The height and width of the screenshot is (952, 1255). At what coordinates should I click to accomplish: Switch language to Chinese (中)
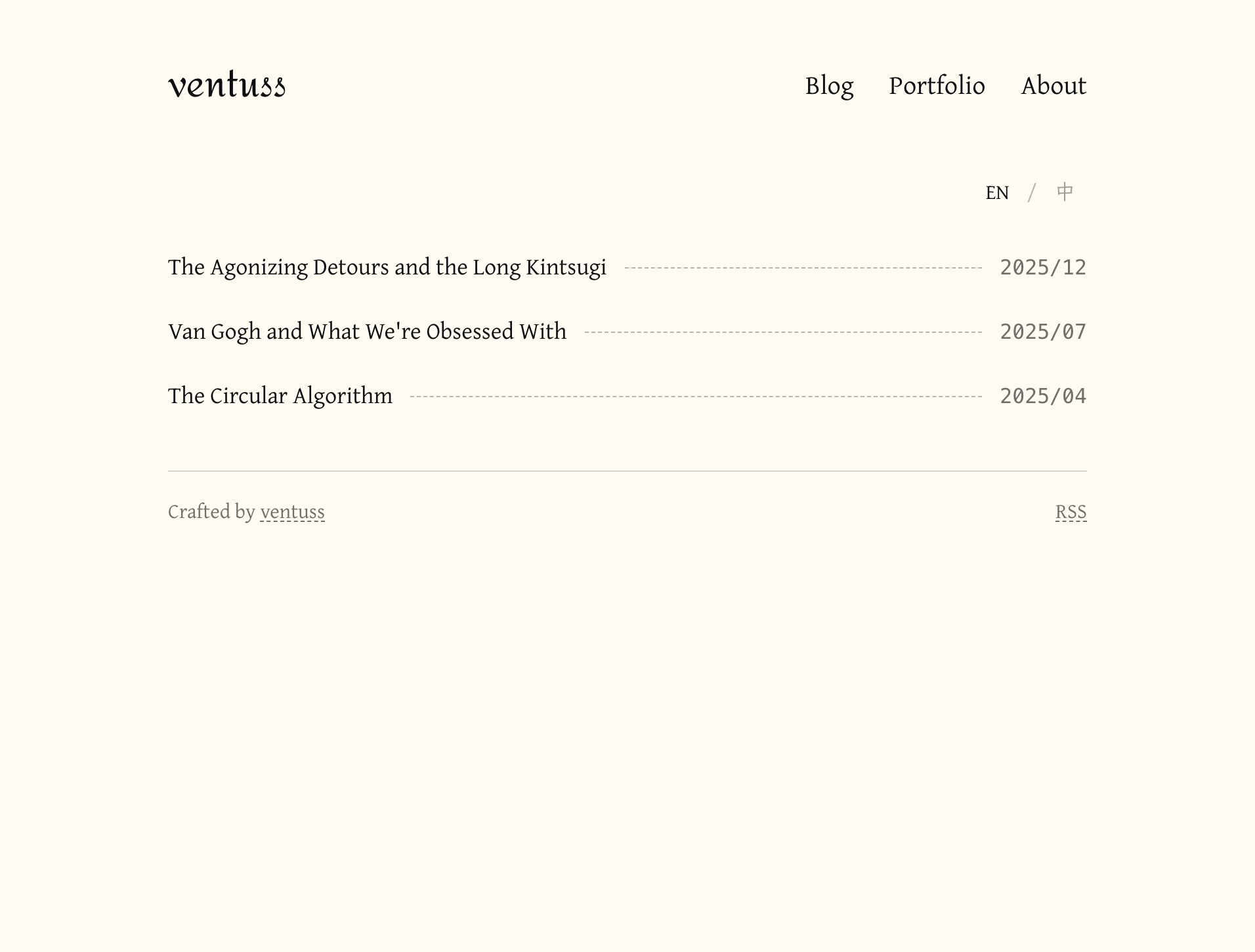1065,192
